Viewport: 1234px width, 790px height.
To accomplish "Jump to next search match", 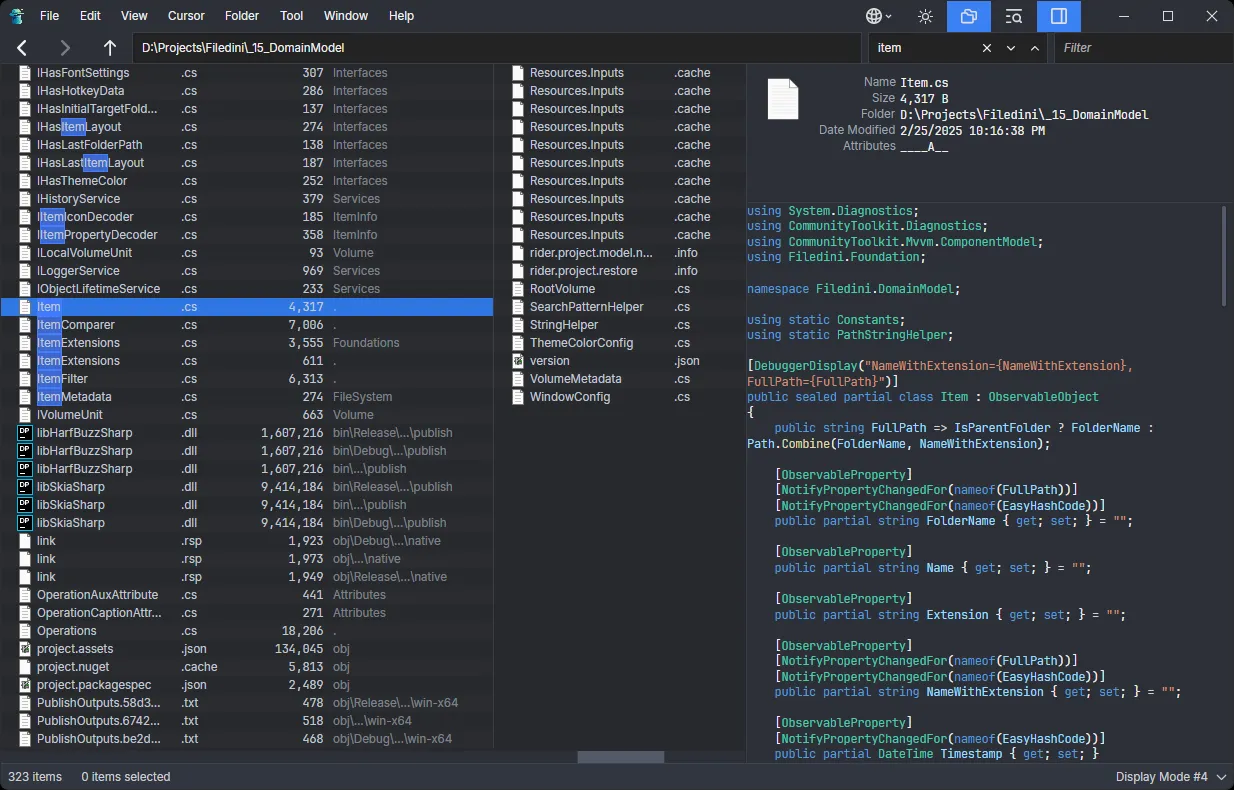I will pyautogui.click(x=1010, y=48).
